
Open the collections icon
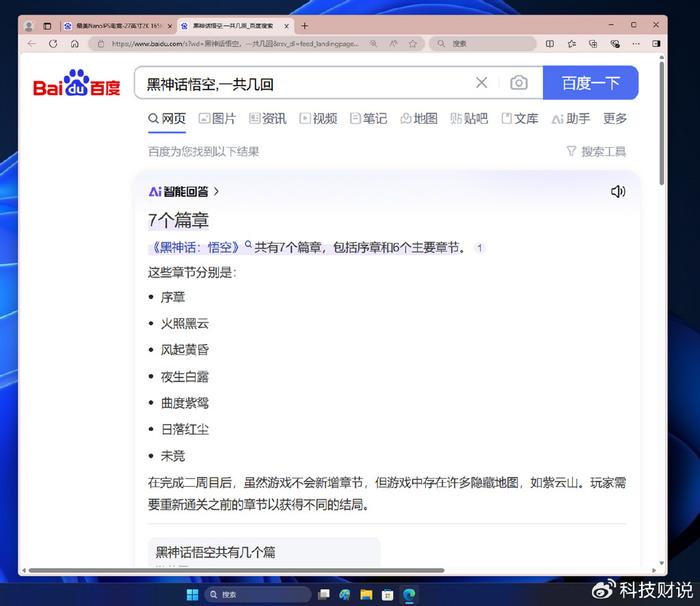(x=593, y=43)
